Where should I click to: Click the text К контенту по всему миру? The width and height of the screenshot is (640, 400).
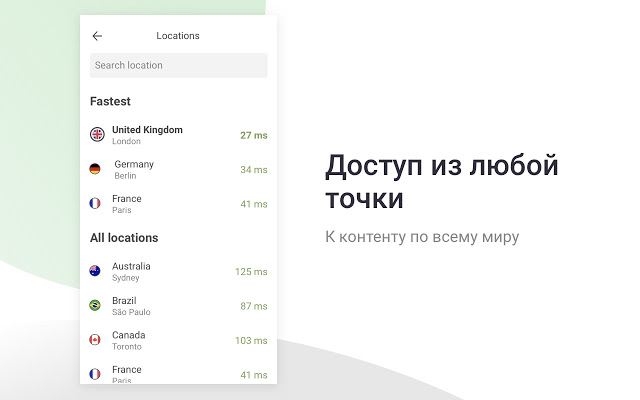click(422, 237)
